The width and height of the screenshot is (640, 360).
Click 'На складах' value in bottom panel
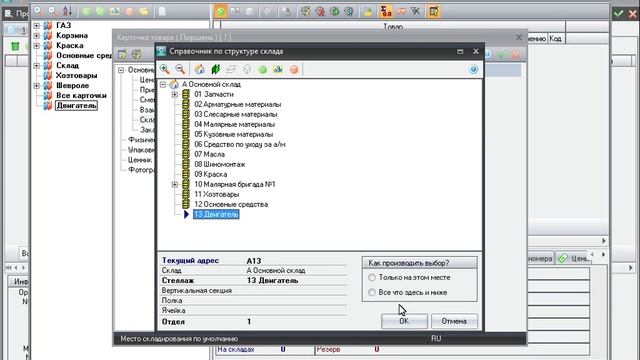pyautogui.click(x=282, y=349)
